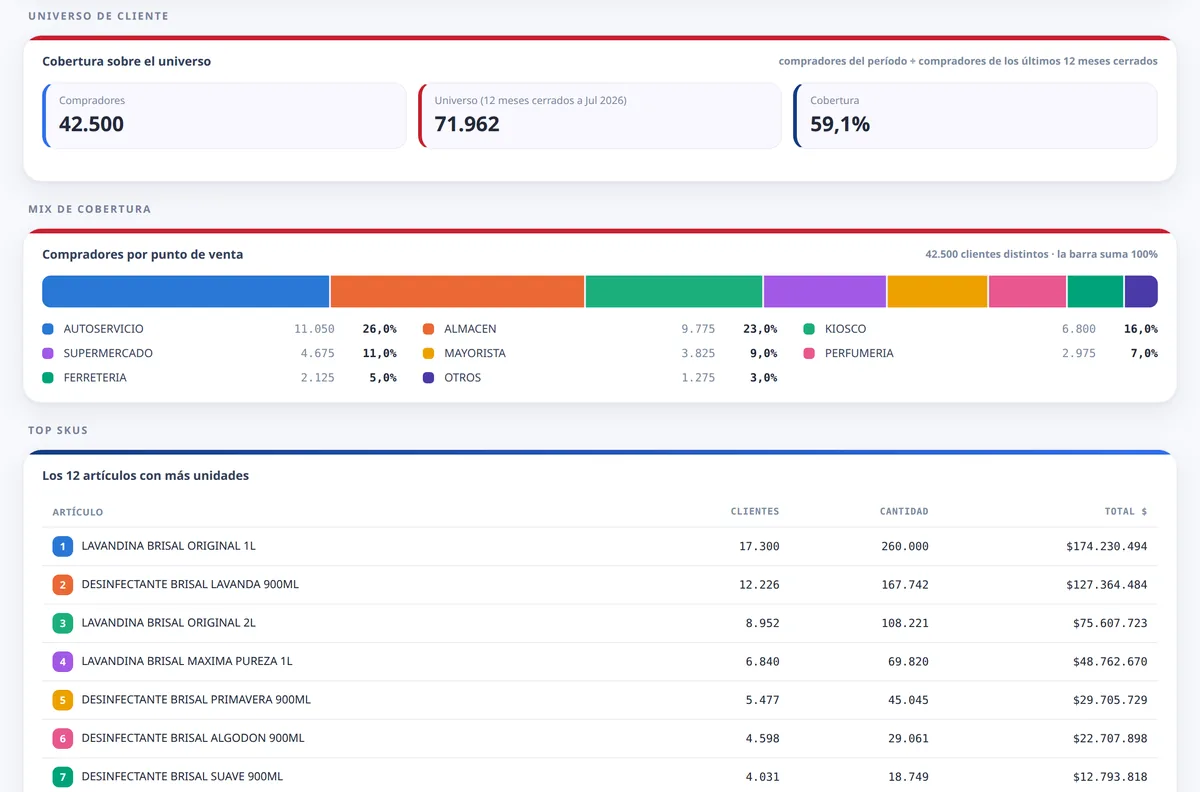The image size is (1200, 792).
Task: Click the Los 12 artículos con más unidades heading
Action: [145, 476]
